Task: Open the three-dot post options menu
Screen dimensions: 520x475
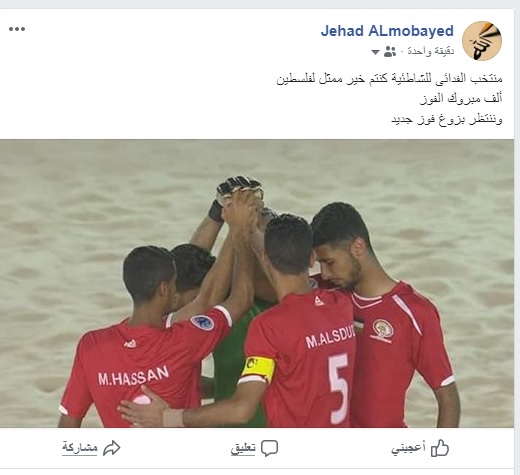Action: coord(17,29)
